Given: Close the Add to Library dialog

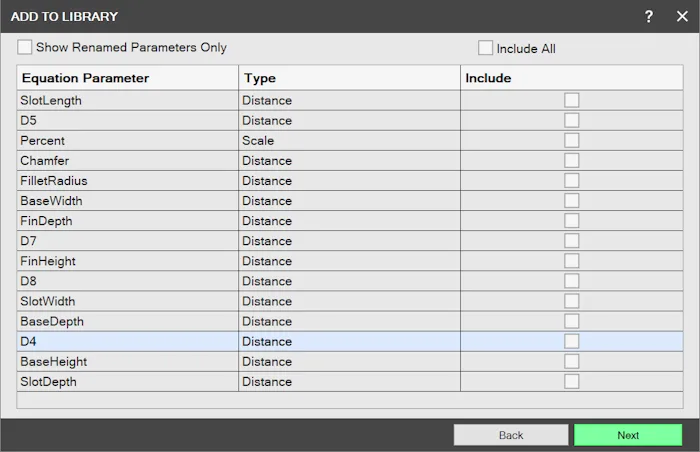Looking at the screenshot, I should coord(682,17).
